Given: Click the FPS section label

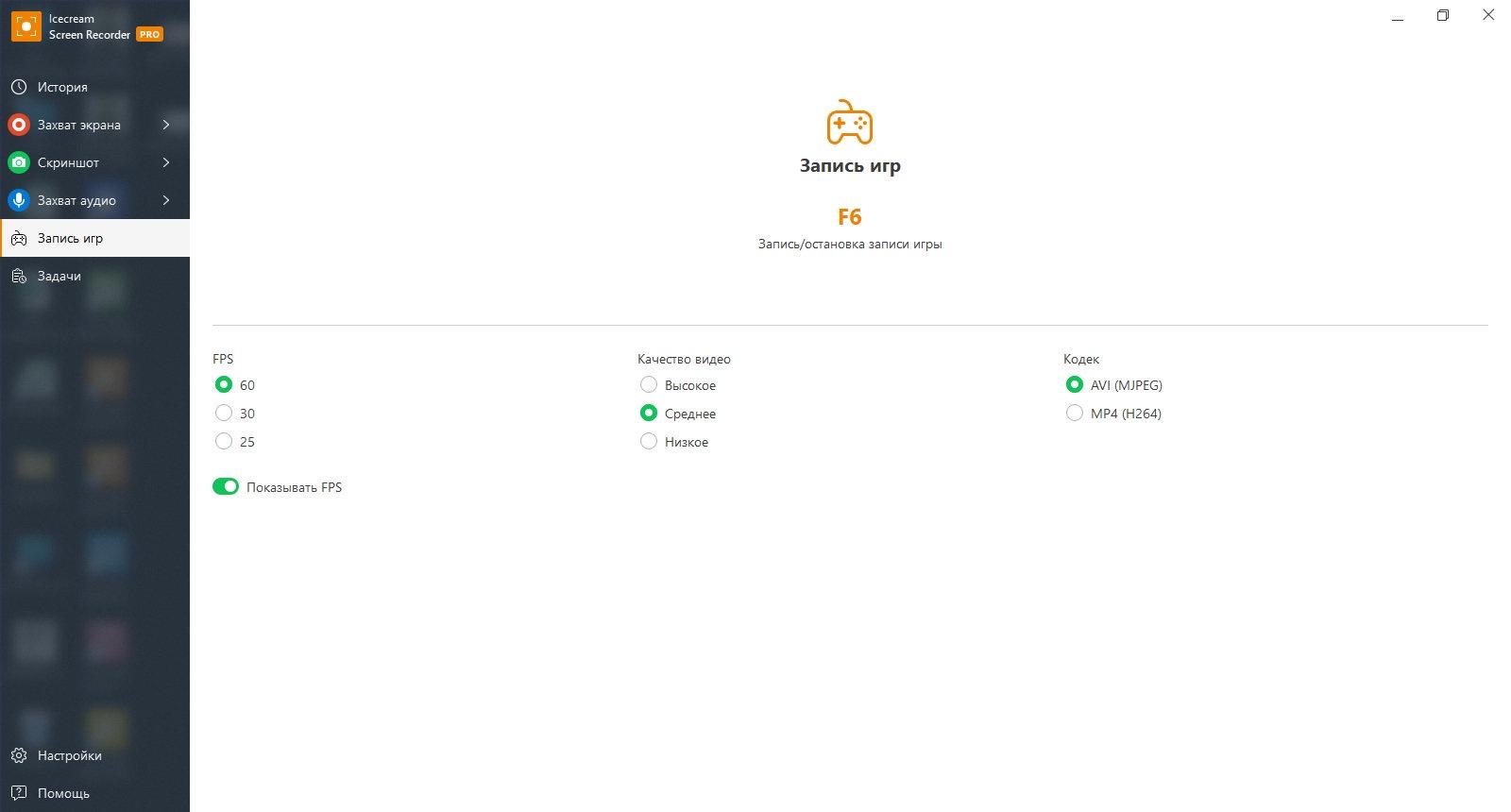Looking at the screenshot, I should (223, 359).
